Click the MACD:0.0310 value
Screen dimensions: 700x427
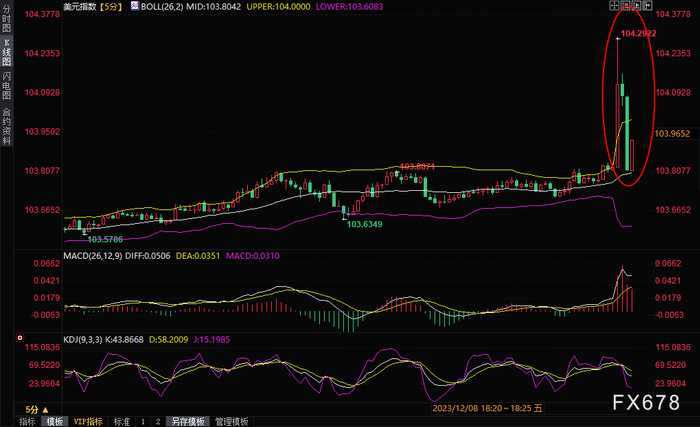click(253, 256)
